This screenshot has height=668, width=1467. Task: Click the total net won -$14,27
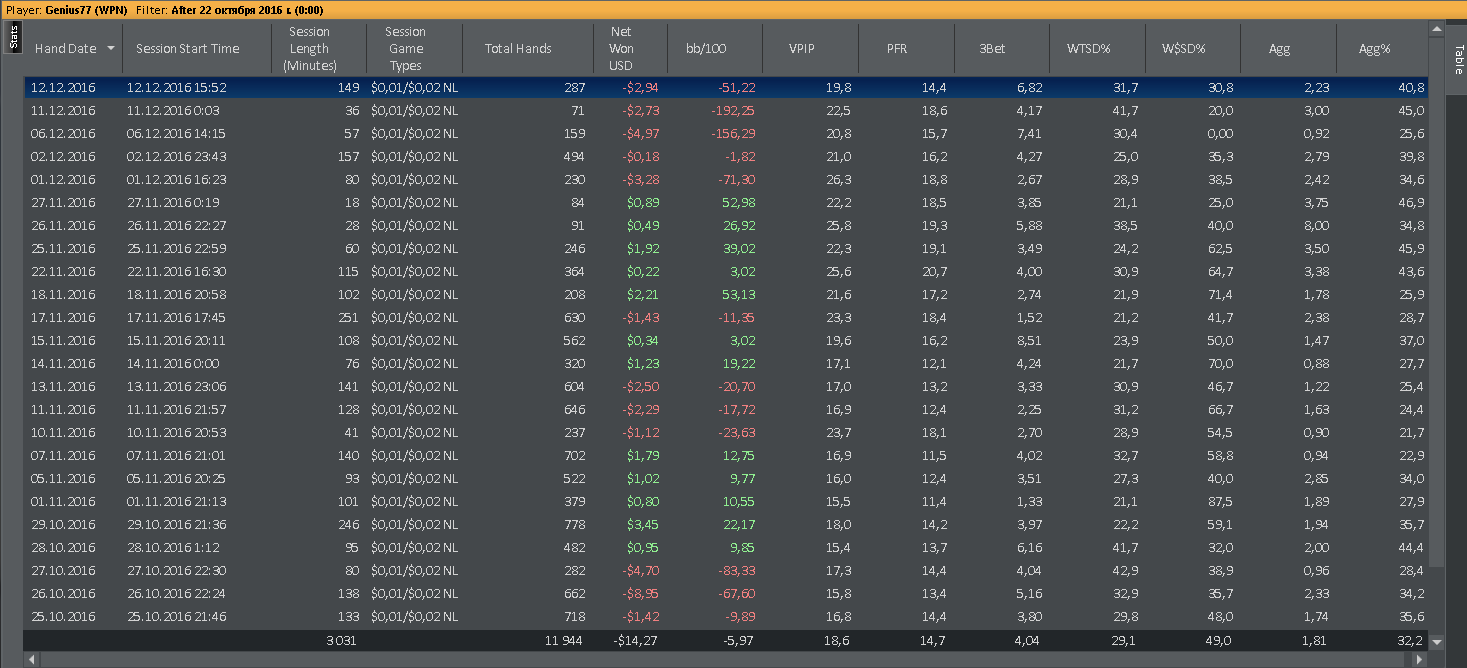click(635, 640)
